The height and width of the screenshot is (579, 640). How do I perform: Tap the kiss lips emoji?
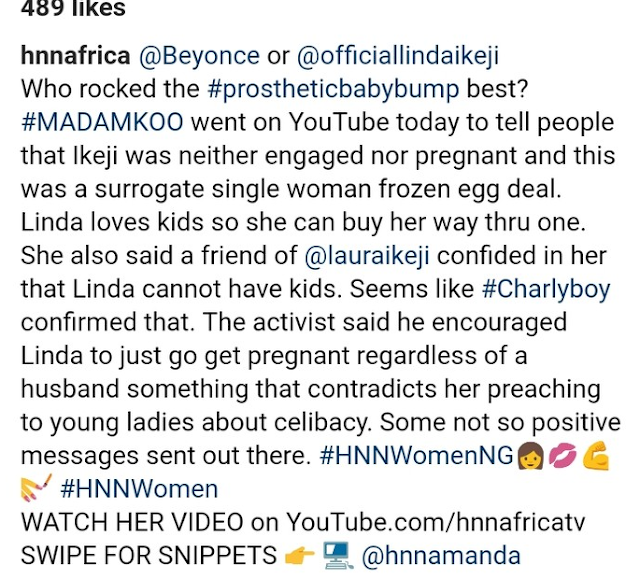pyautogui.click(x=563, y=456)
